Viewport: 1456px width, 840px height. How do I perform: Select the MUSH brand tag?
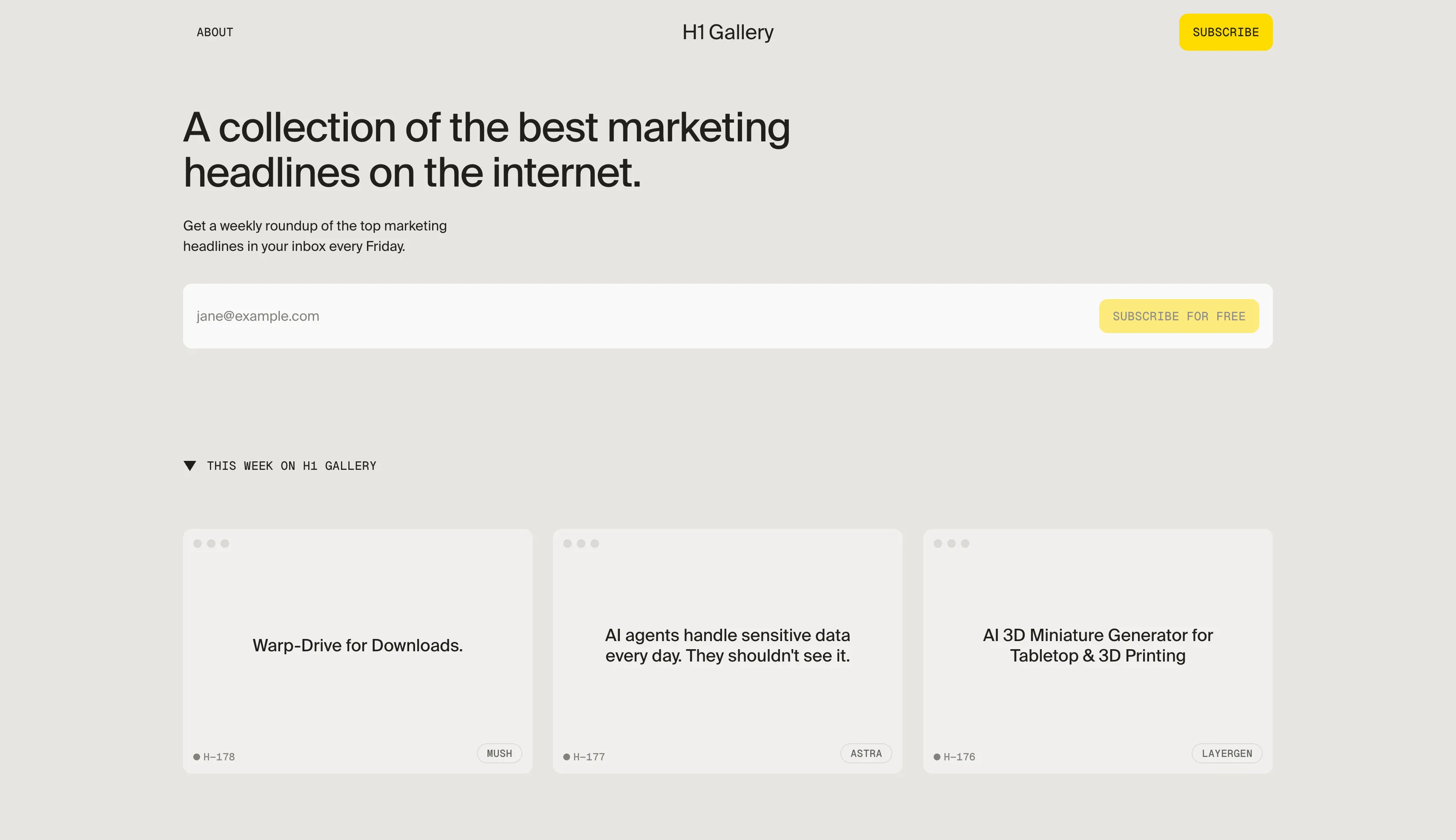pyautogui.click(x=499, y=754)
